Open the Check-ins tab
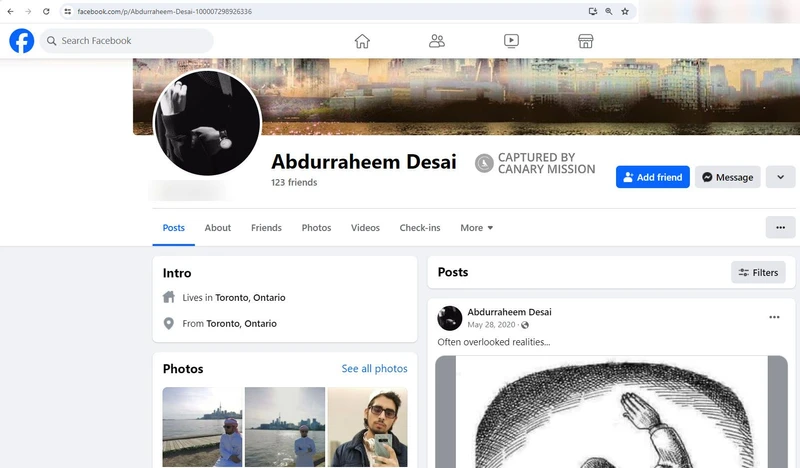 click(420, 228)
